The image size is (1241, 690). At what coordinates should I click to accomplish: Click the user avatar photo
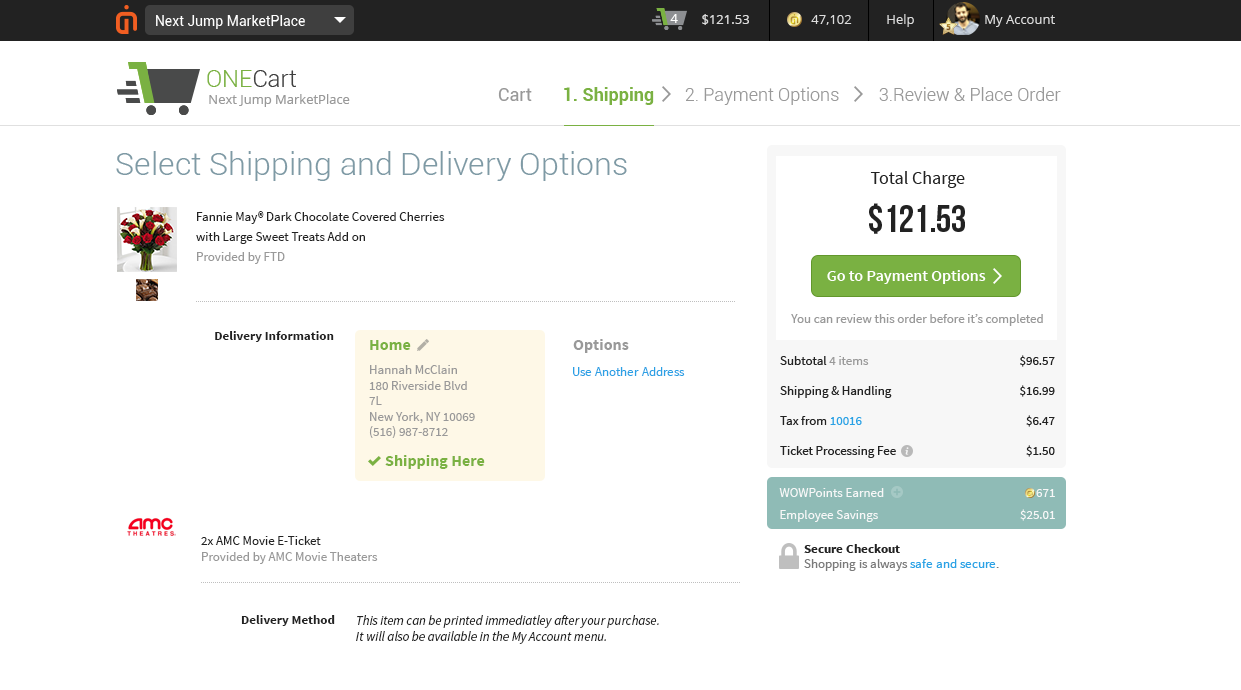tap(961, 19)
